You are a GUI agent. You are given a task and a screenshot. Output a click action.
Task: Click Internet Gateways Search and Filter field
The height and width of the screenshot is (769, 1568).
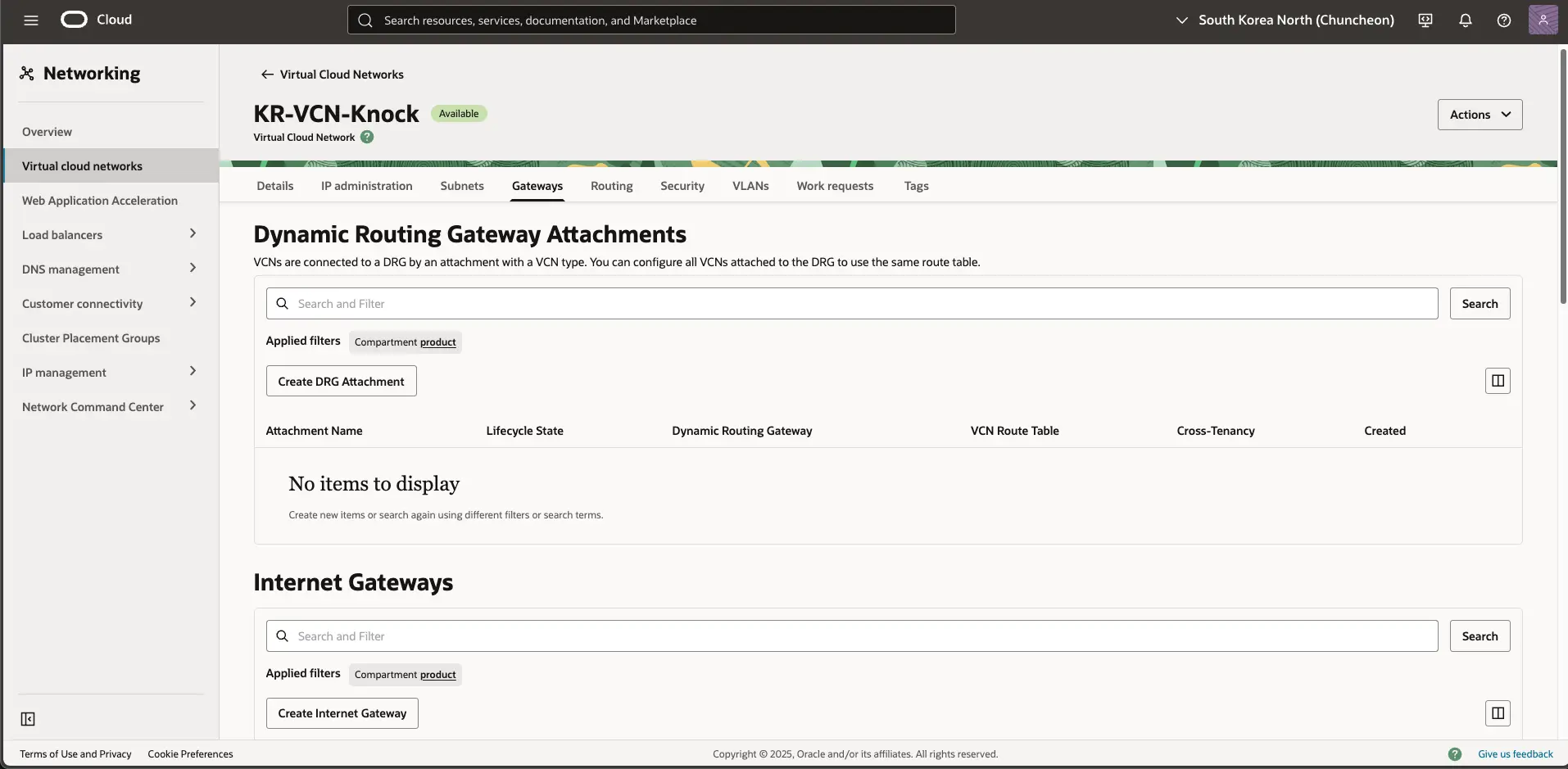pyautogui.click(x=852, y=636)
